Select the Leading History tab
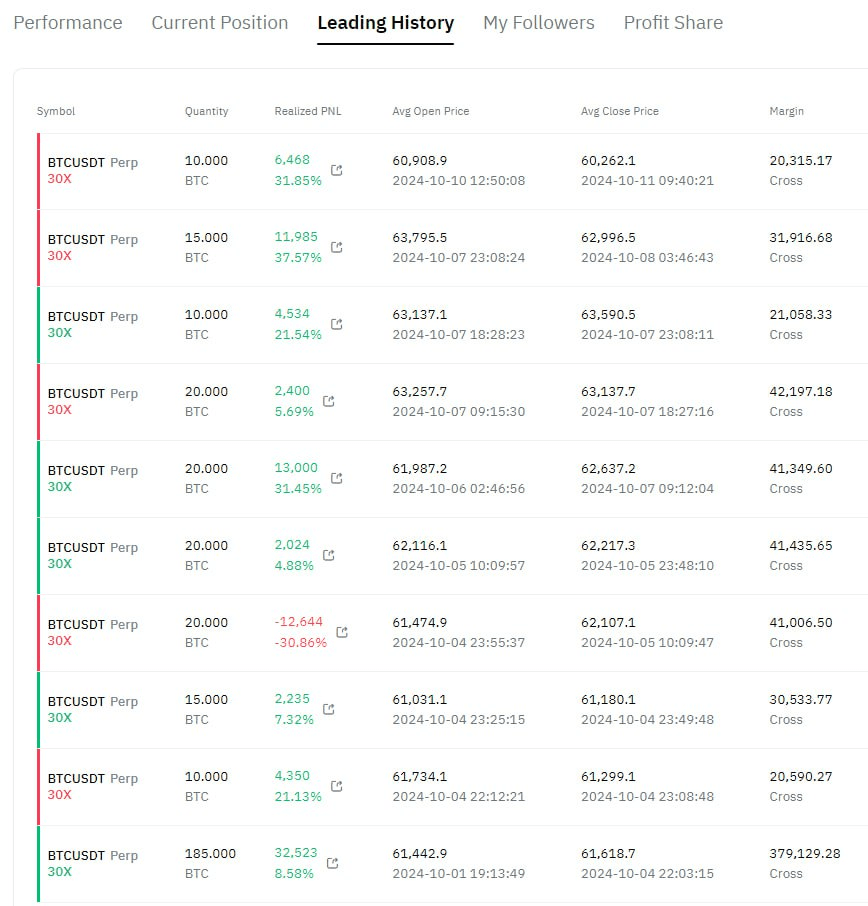 point(385,23)
